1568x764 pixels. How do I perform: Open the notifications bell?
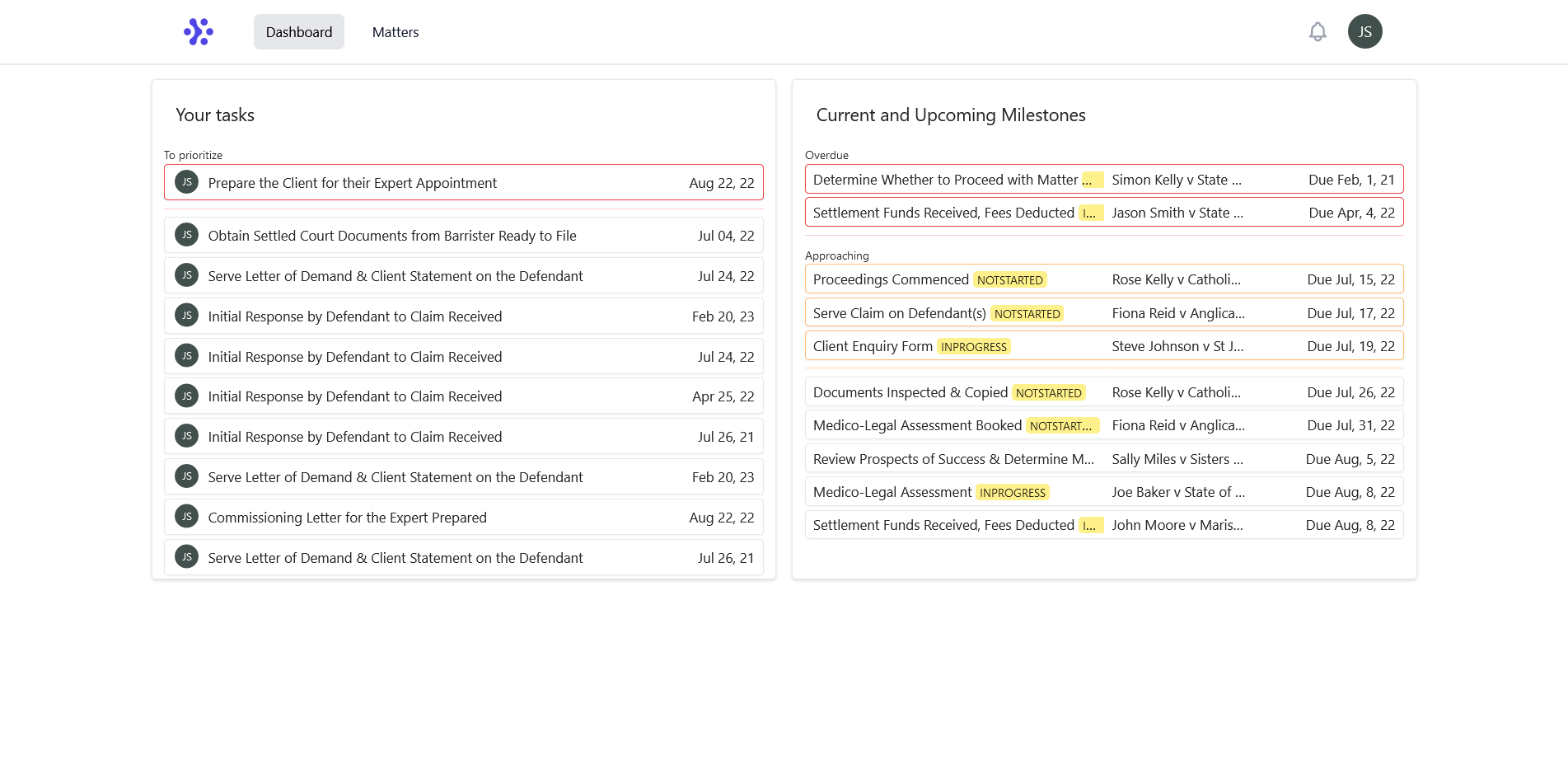pyautogui.click(x=1318, y=32)
